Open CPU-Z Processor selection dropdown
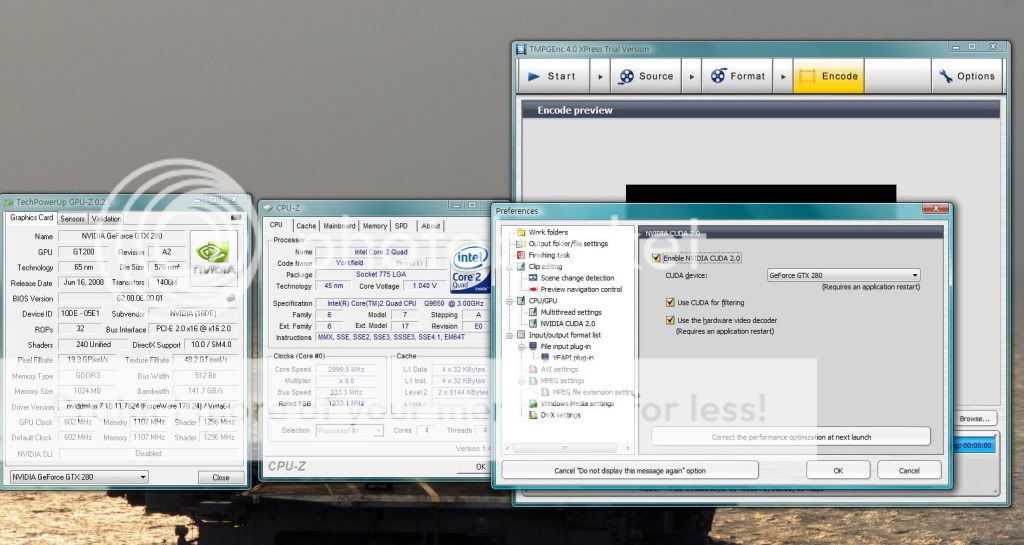Screen dimensions: 1024x545 pyautogui.click(x=349, y=431)
